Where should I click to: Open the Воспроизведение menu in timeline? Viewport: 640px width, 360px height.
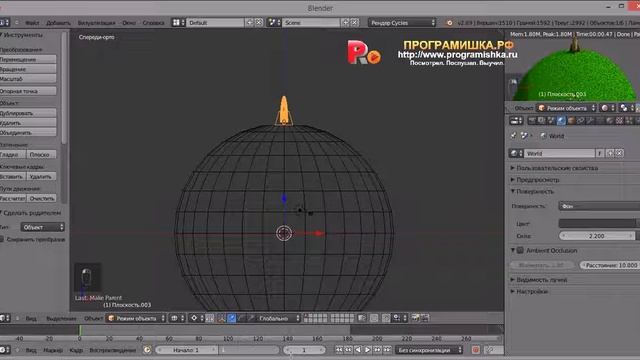click(x=112, y=350)
